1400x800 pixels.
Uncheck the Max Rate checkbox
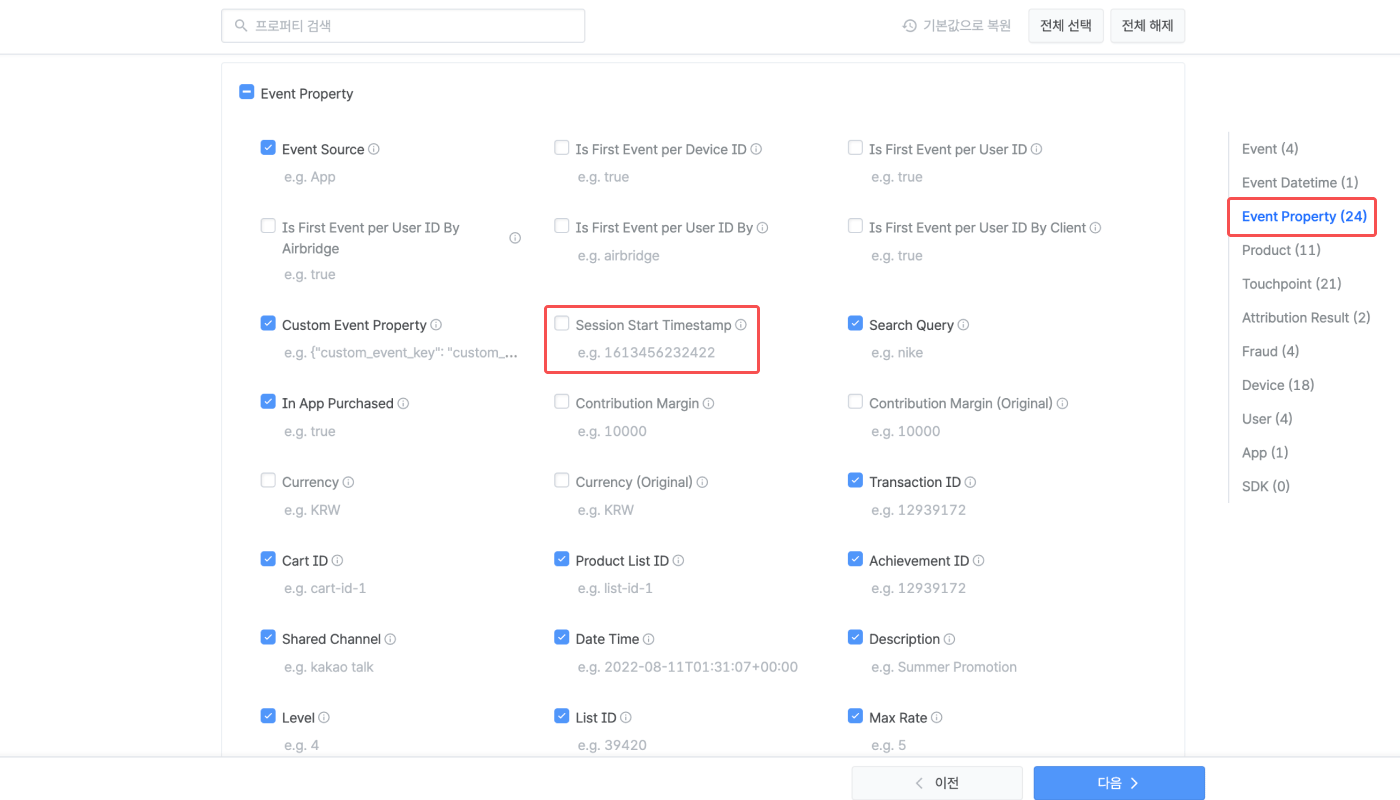(x=855, y=716)
